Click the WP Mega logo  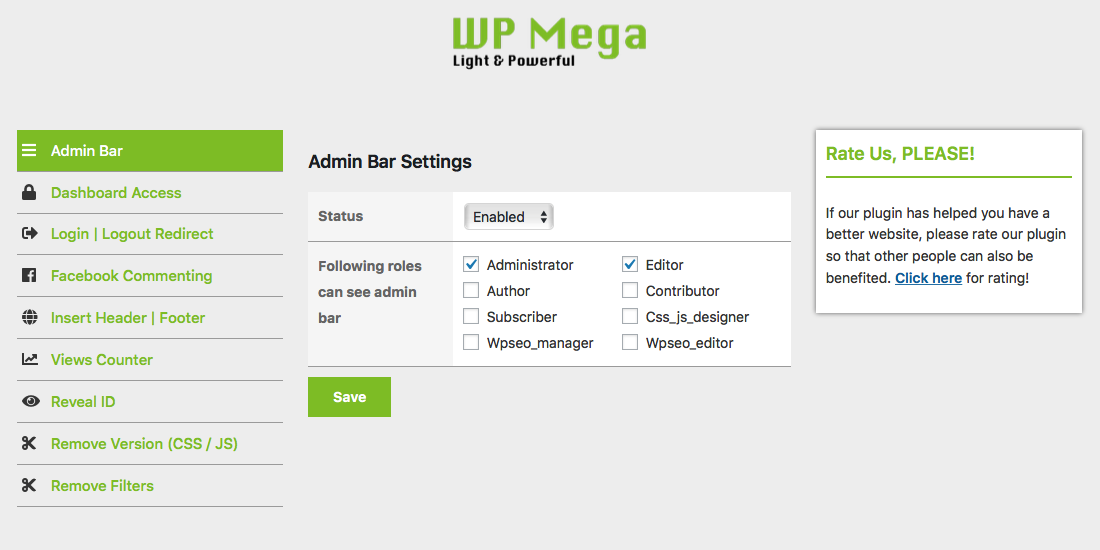tap(549, 42)
